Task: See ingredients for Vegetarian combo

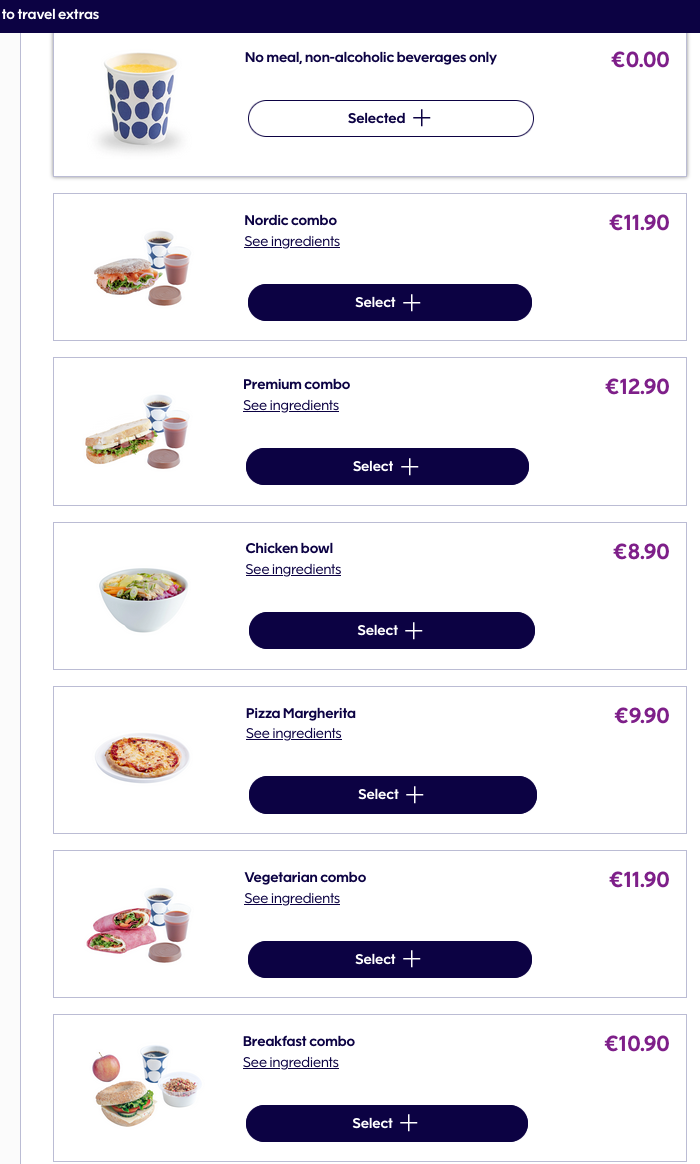Action: (x=292, y=899)
